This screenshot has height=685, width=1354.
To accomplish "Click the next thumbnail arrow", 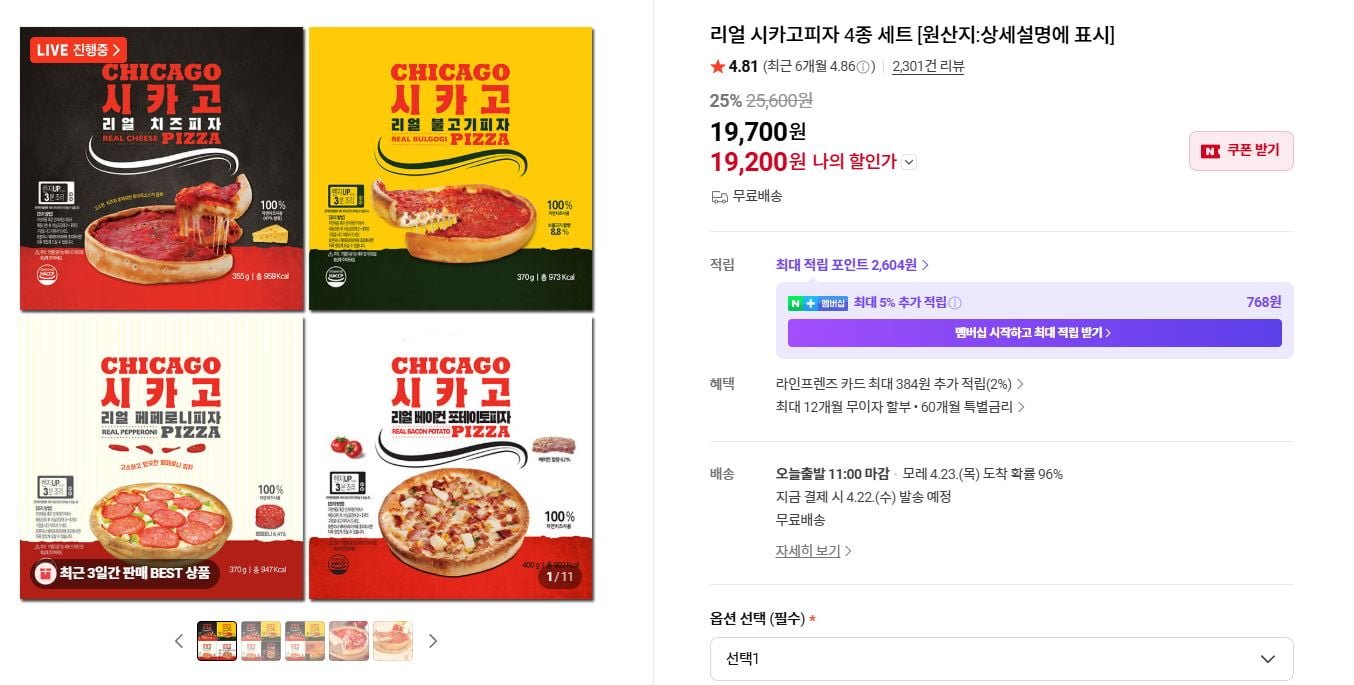I will (x=433, y=641).
